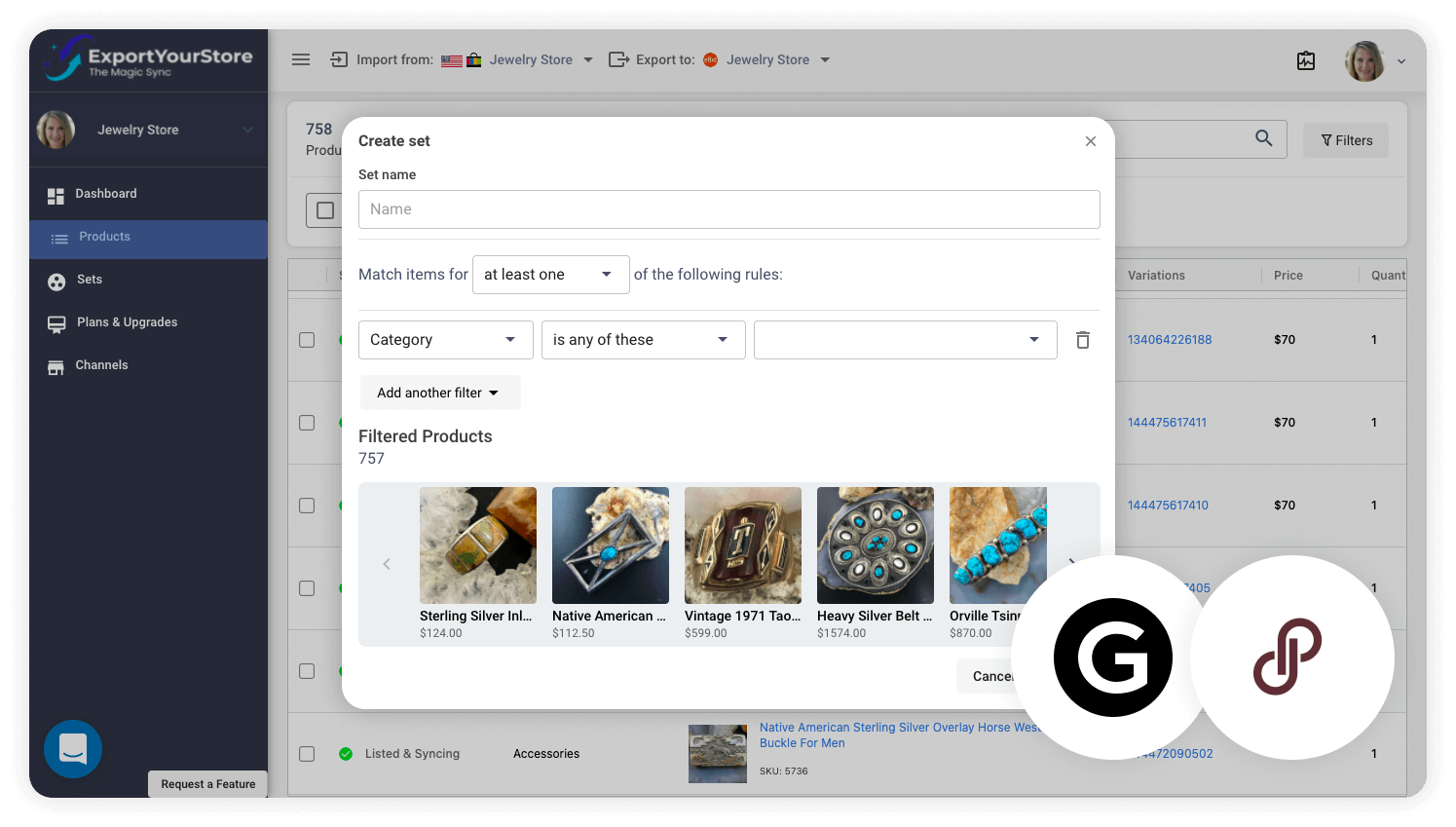Go to Dashboard in sidebar
1456x827 pixels.
click(x=106, y=194)
